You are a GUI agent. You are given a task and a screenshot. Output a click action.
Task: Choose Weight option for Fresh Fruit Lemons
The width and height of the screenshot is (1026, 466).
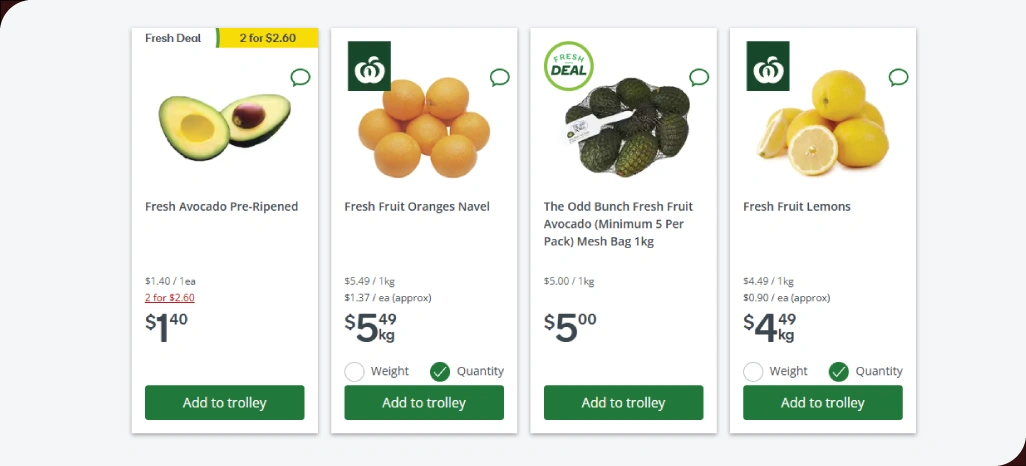click(753, 372)
